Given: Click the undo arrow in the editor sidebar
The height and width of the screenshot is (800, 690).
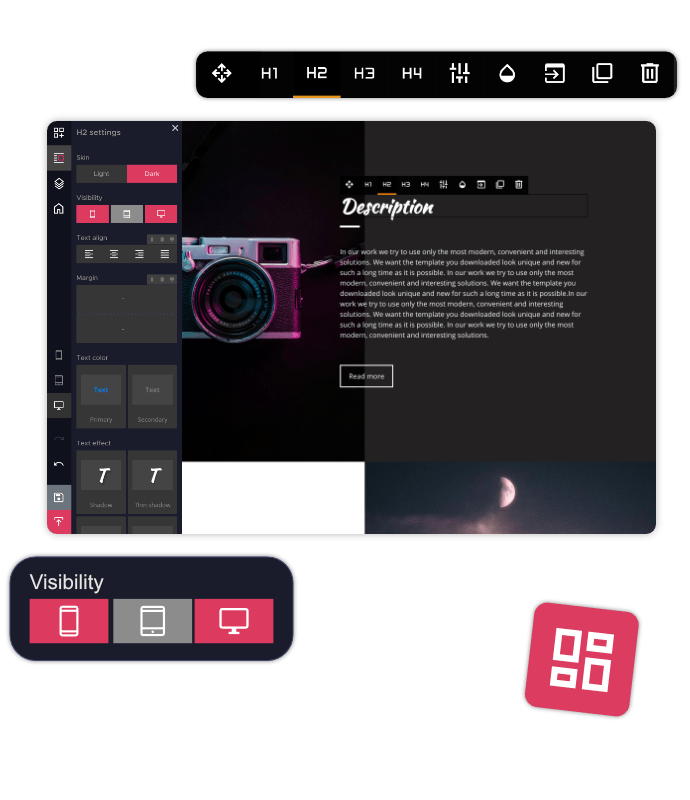Looking at the screenshot, I should 59,464.
